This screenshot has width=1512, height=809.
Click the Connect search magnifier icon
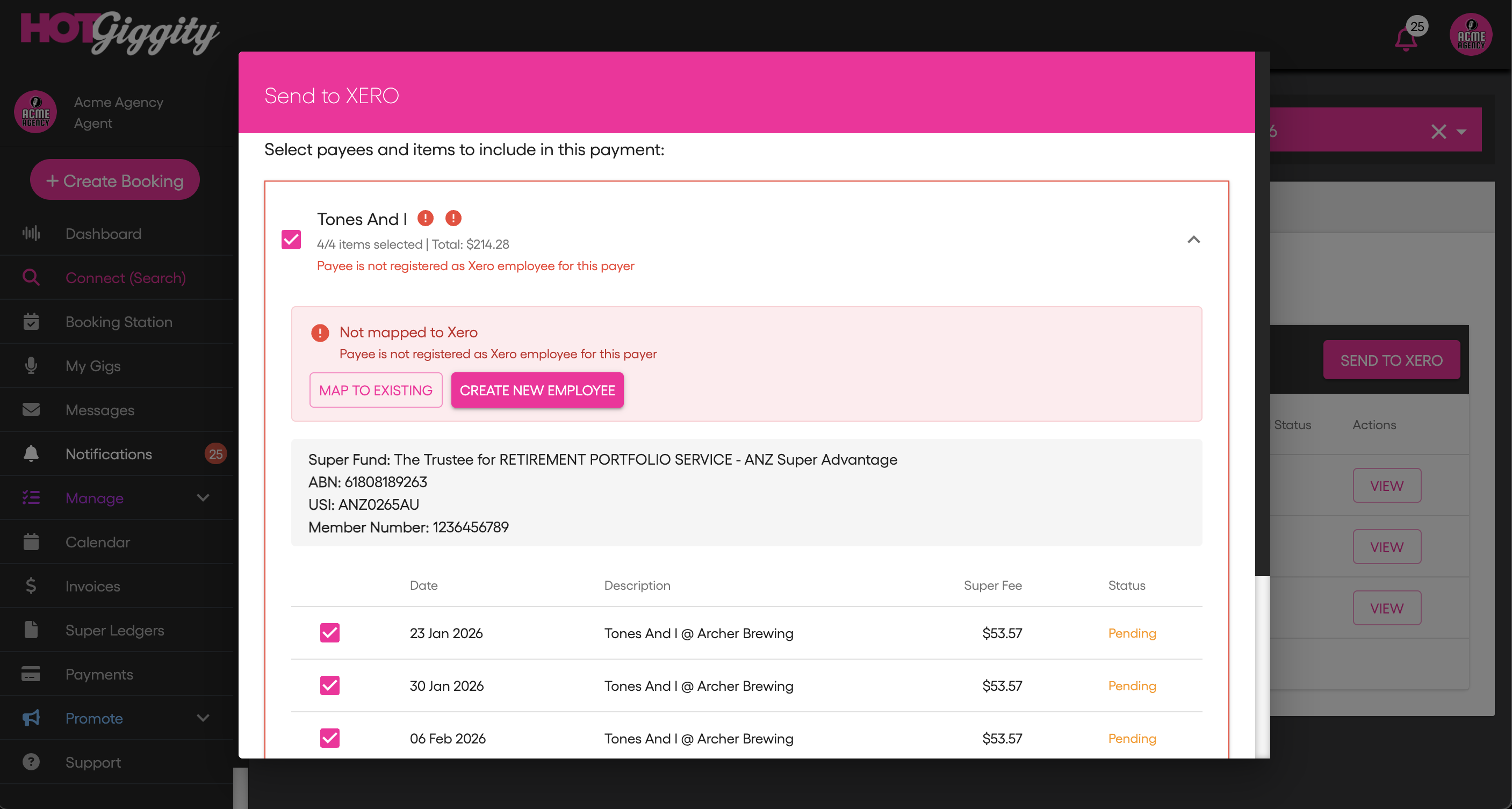31,278
